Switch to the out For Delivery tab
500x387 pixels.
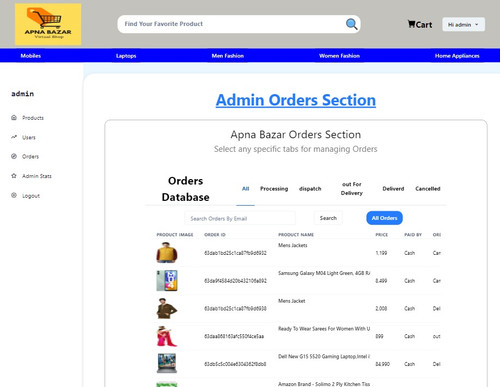click(352, 189)
